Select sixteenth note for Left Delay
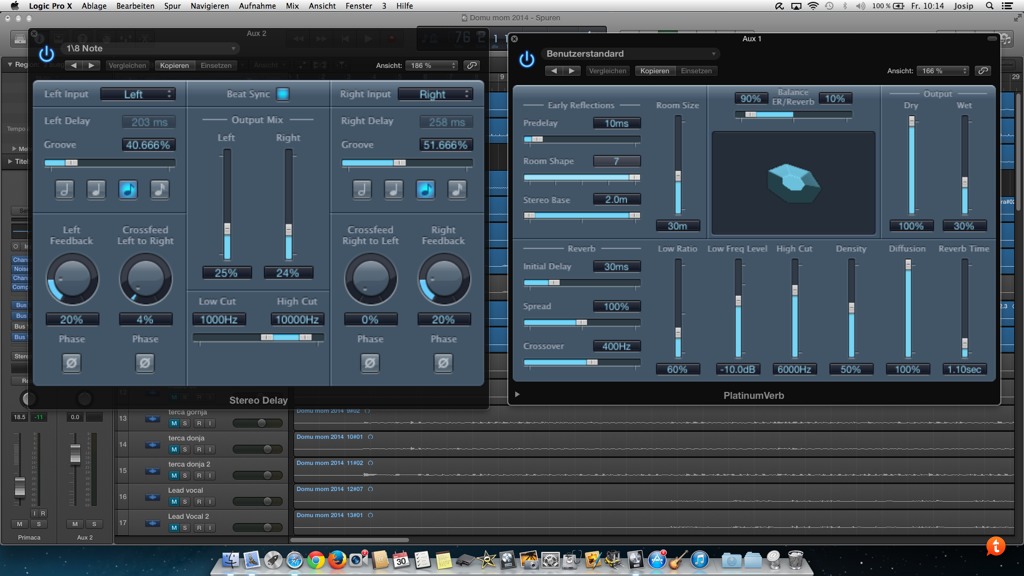Viewport: 1024px width, 576px height. tap(160, 189)
